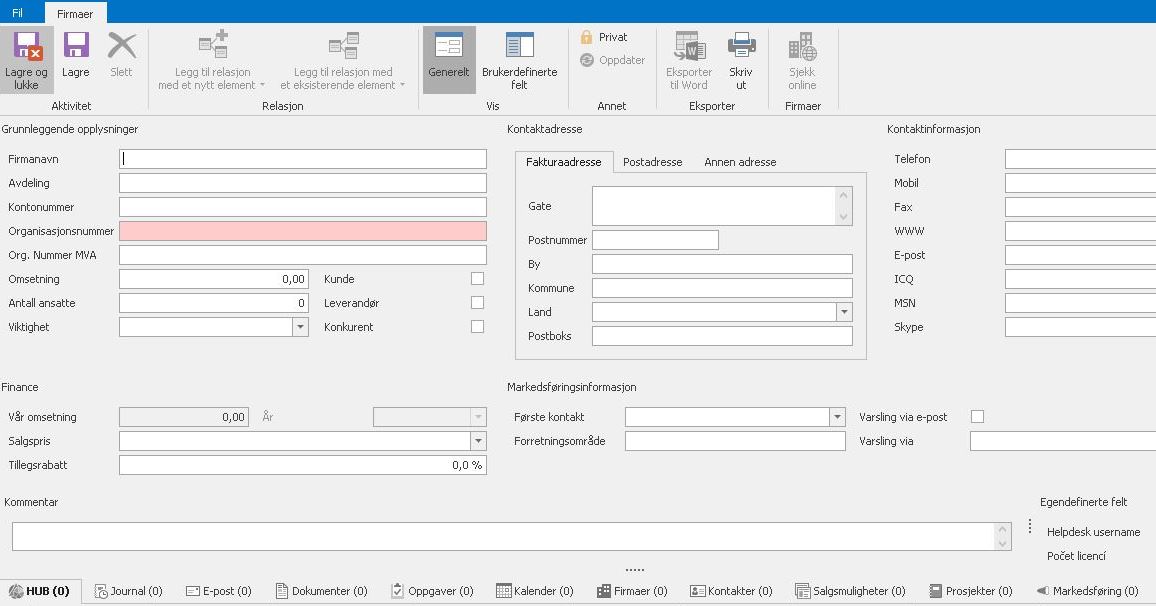This screenshot has width=1156, height=606.
Task: Expand the Første kontakt dropdown
Action: pyautogui.click(x=838, y=417)
